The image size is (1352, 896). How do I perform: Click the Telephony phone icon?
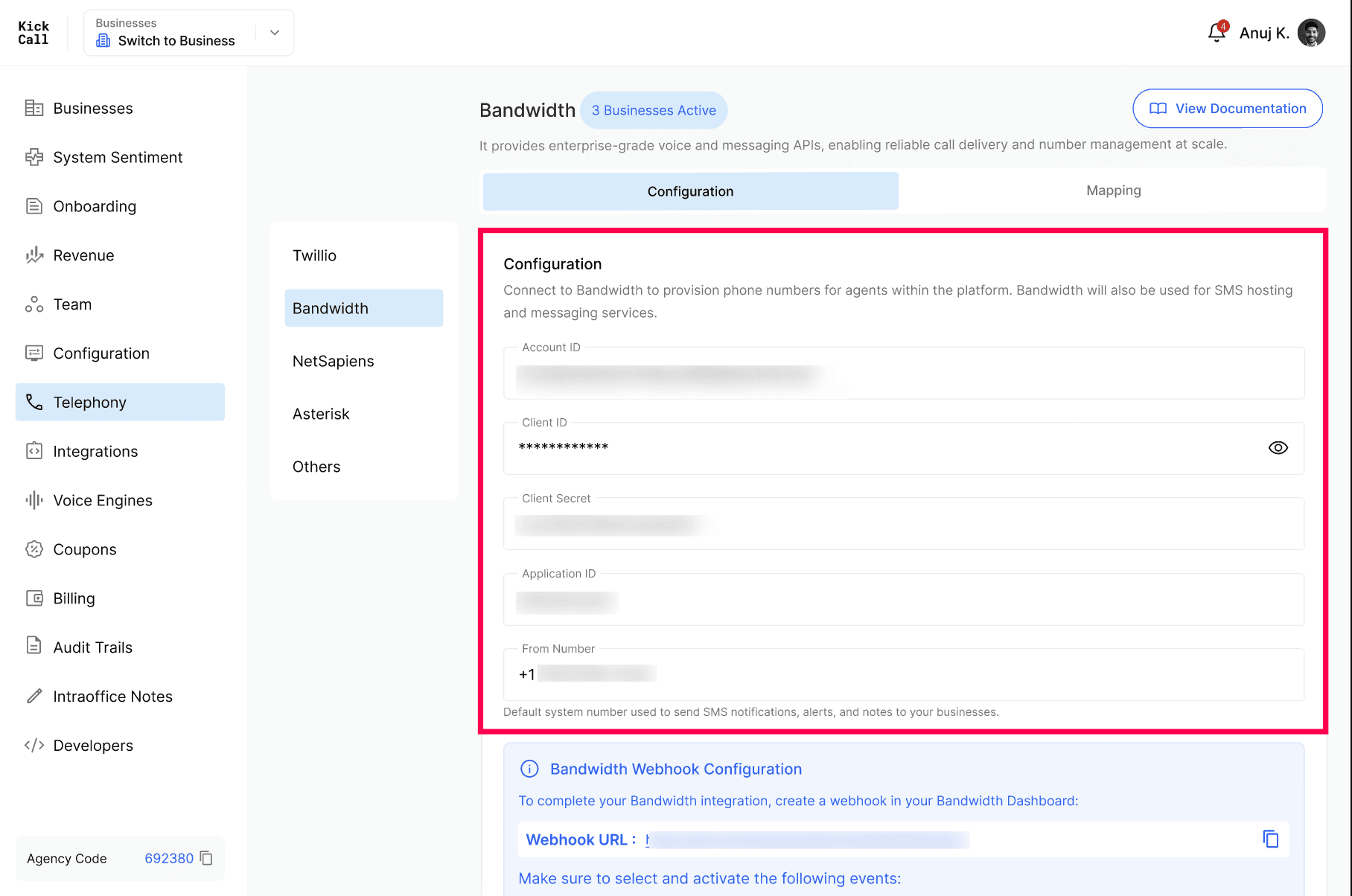click(34, 402)
